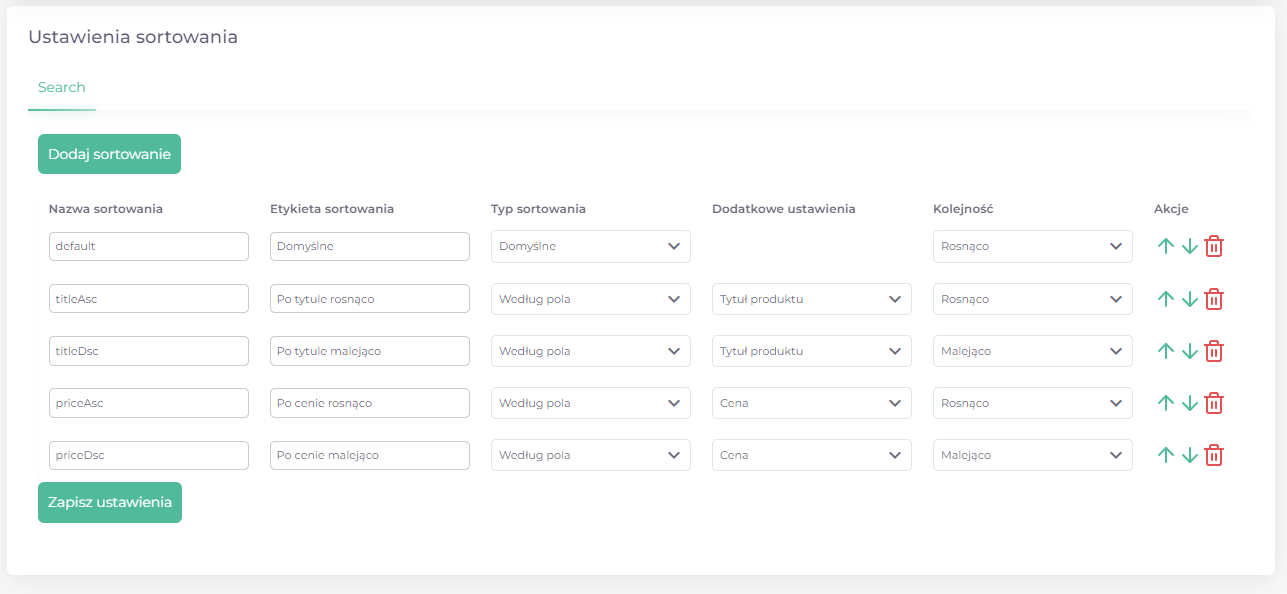The width and height of the screenshot is (1287, 594).
Task: Delete the titleAsc sorting entry
Action: [1214, 299]
